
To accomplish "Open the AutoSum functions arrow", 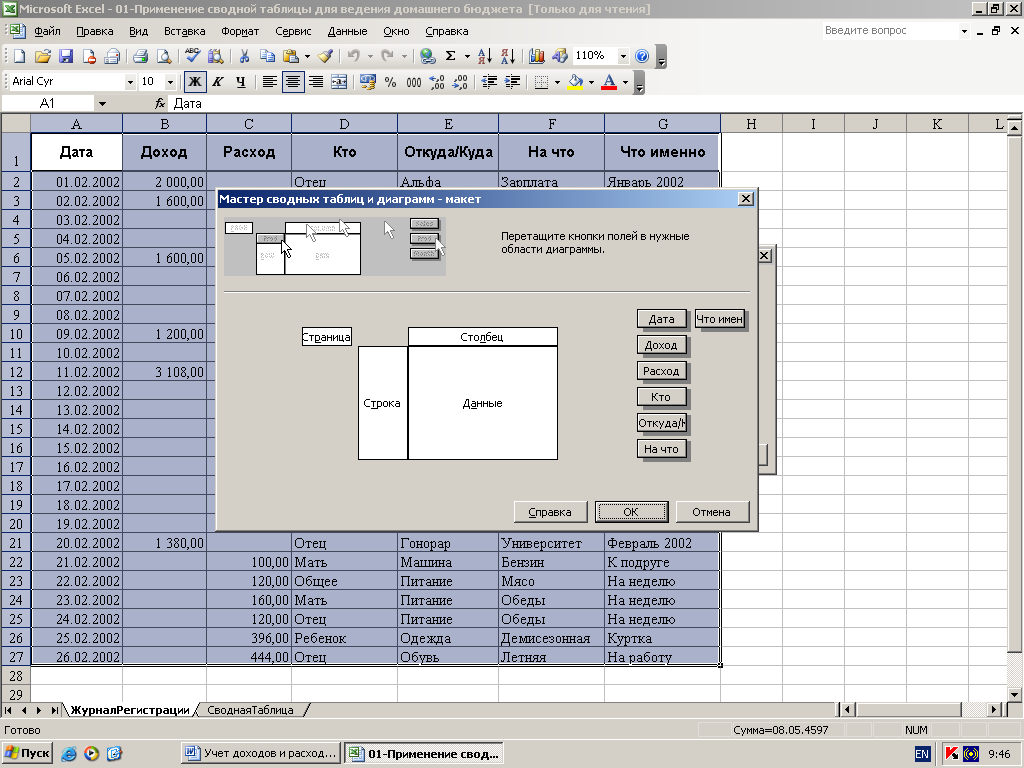I will pos(467,56).
